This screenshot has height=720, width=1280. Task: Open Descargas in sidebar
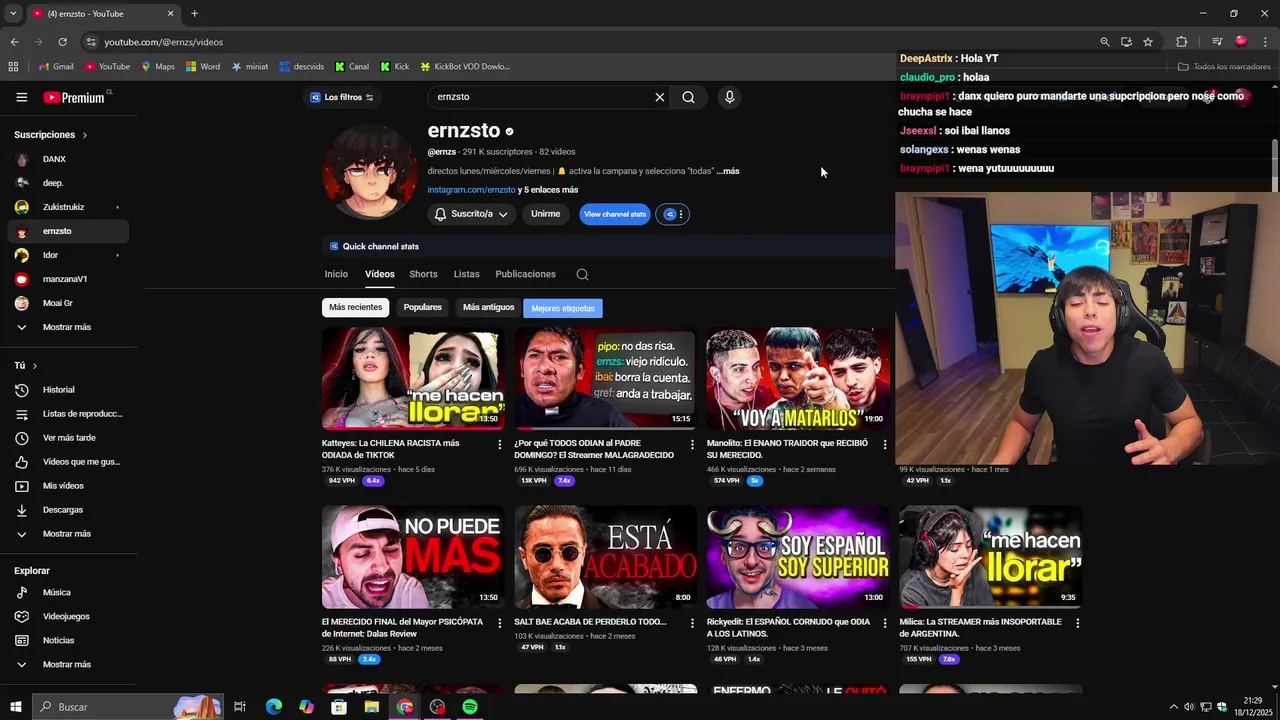68,510
